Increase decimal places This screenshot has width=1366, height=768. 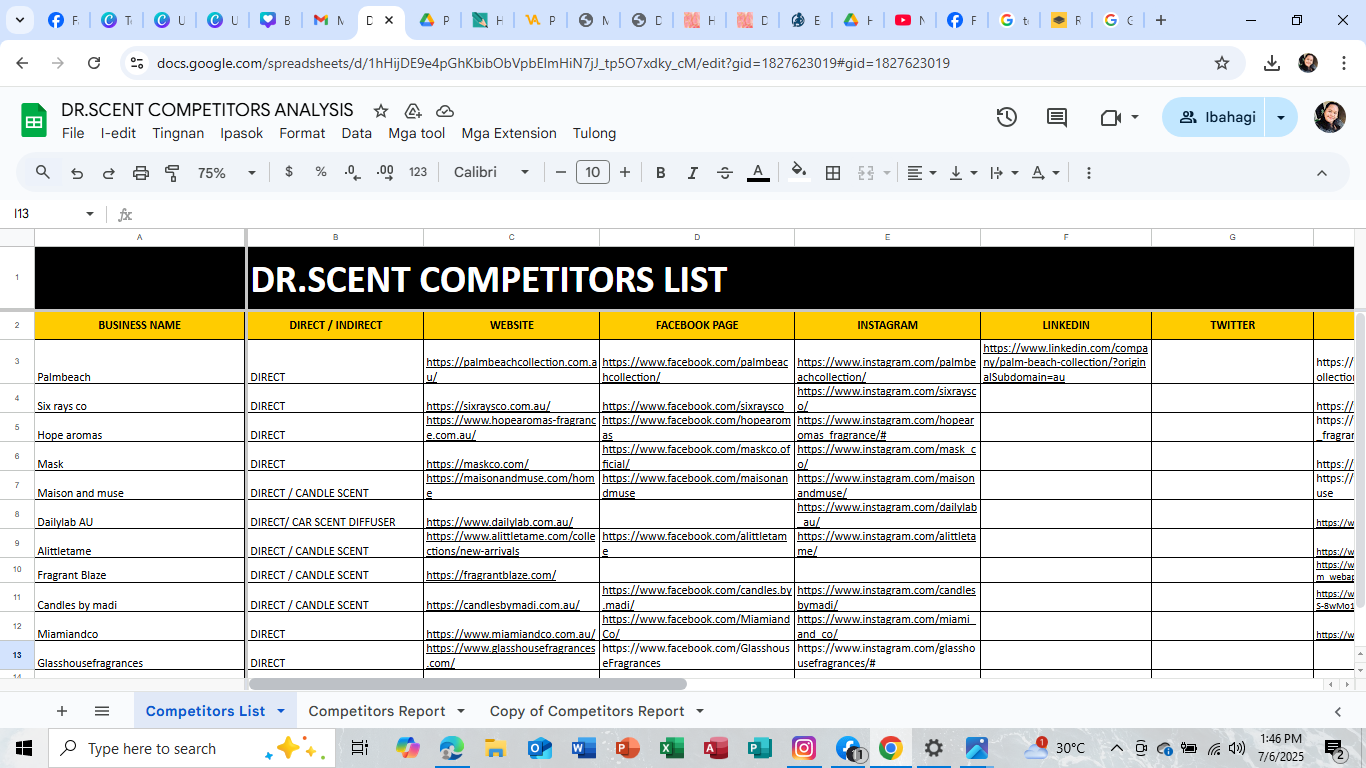click(x=385, y=172)
